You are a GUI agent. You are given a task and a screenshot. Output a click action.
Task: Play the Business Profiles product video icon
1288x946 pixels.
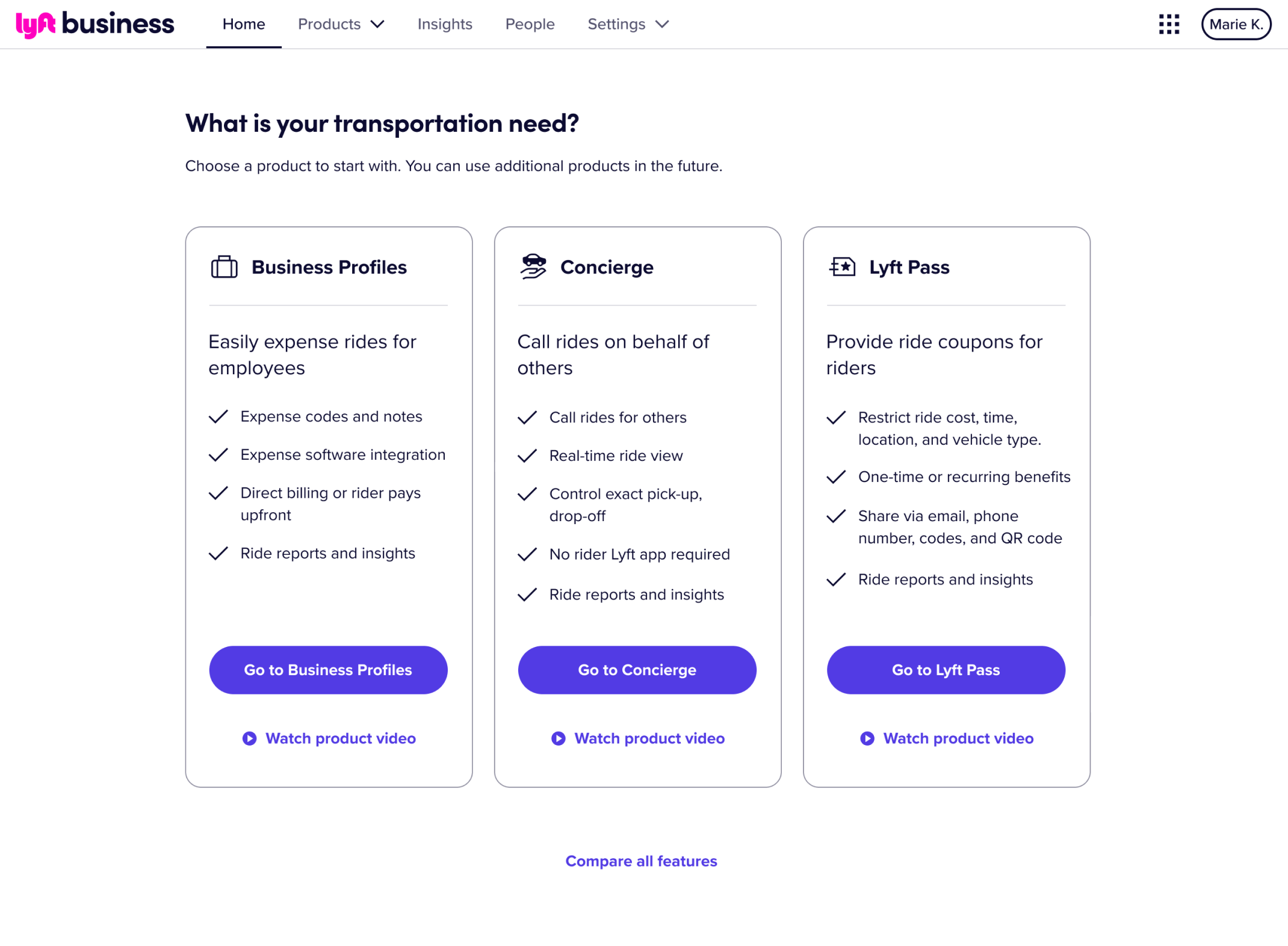(x=249, y=738)
